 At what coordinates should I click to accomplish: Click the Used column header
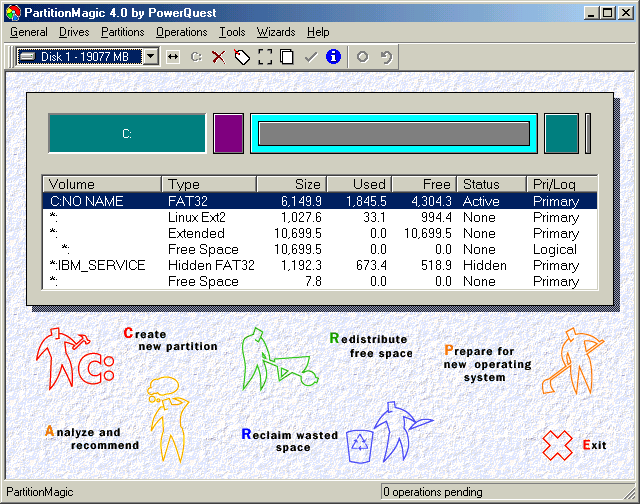click(359, 184)
